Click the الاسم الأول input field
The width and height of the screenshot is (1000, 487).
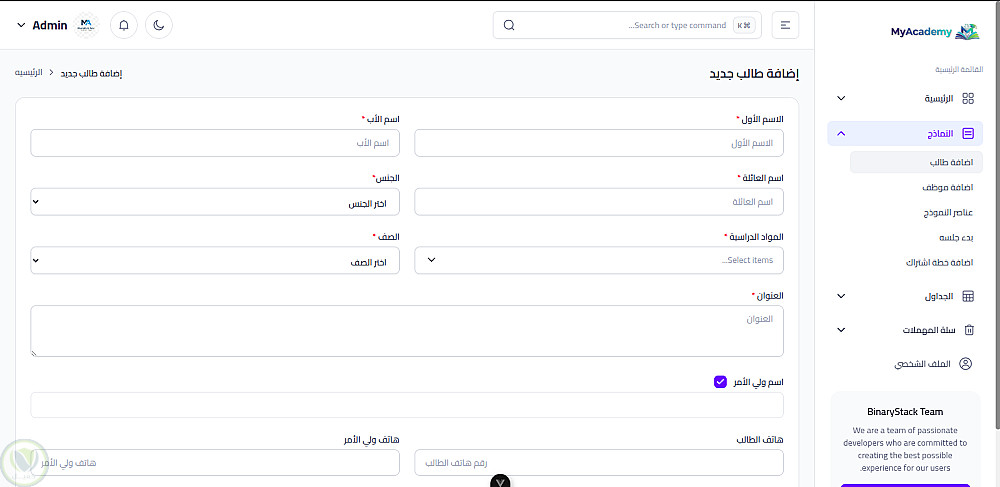599,143
